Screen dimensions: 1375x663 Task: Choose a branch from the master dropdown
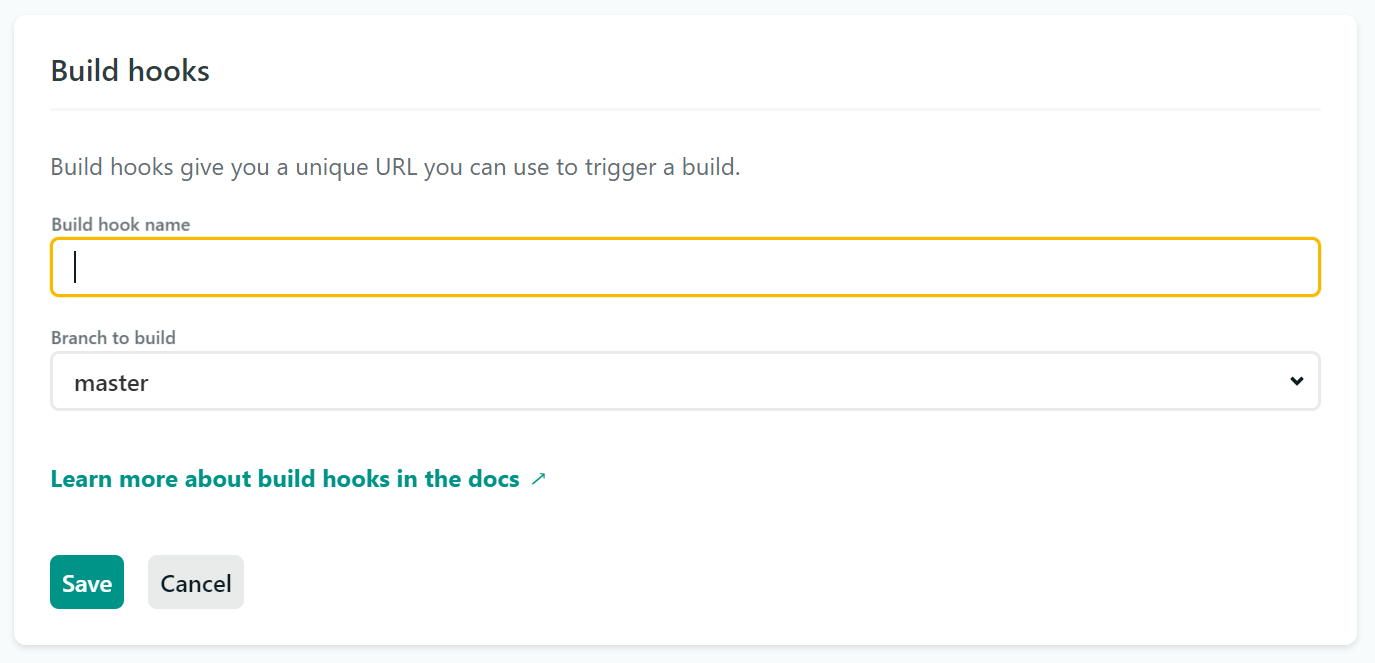point(687,381)
